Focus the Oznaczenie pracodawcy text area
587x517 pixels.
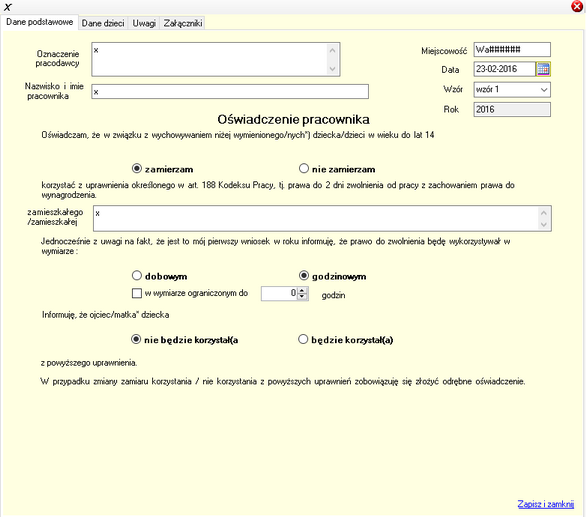tap(216, 60)
